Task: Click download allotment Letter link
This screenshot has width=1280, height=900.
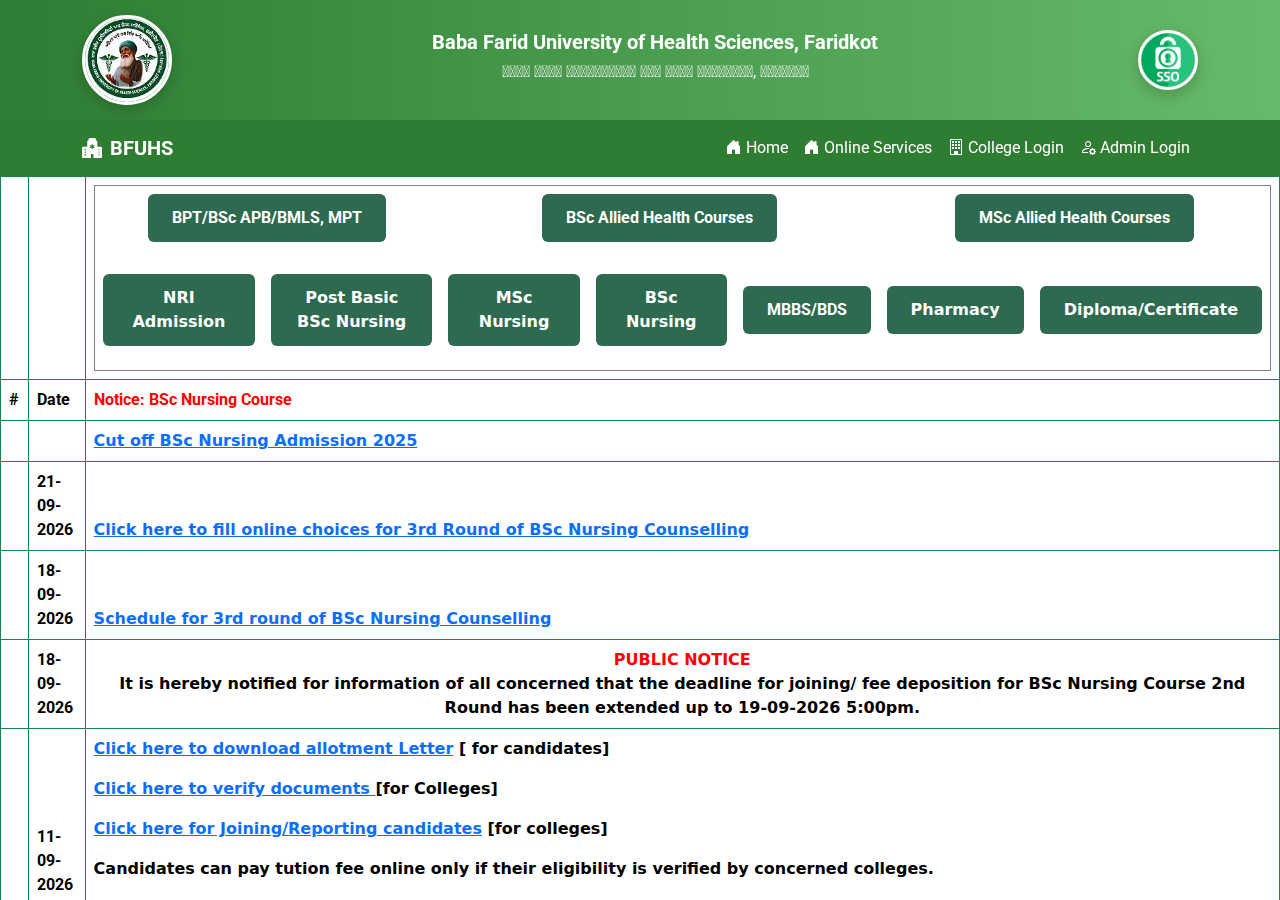Action: tap(273, 748)
